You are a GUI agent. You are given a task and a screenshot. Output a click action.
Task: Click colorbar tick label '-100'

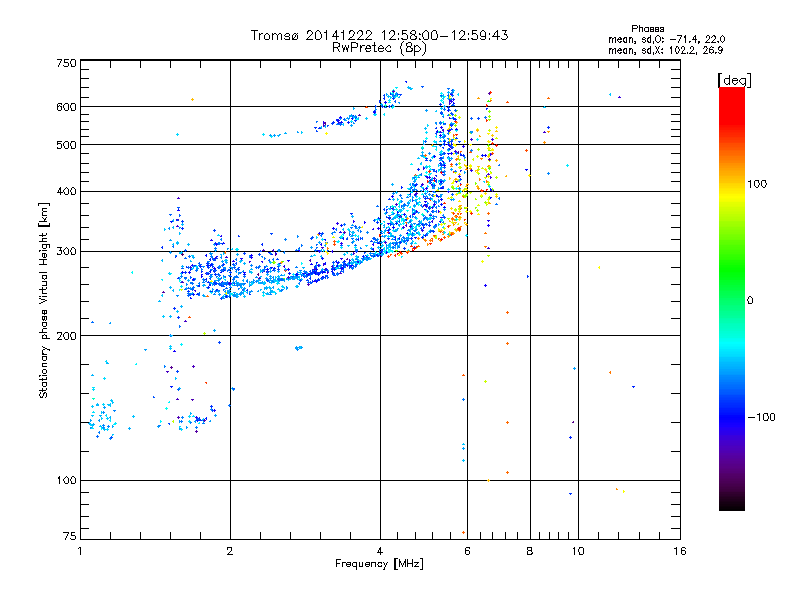762,417
